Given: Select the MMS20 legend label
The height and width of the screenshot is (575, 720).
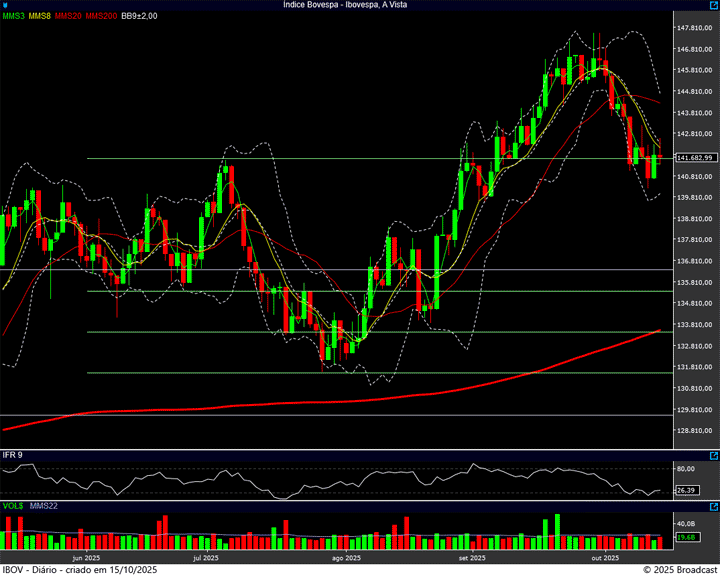Looking at the screenshot, I should [x=68, y=17].
